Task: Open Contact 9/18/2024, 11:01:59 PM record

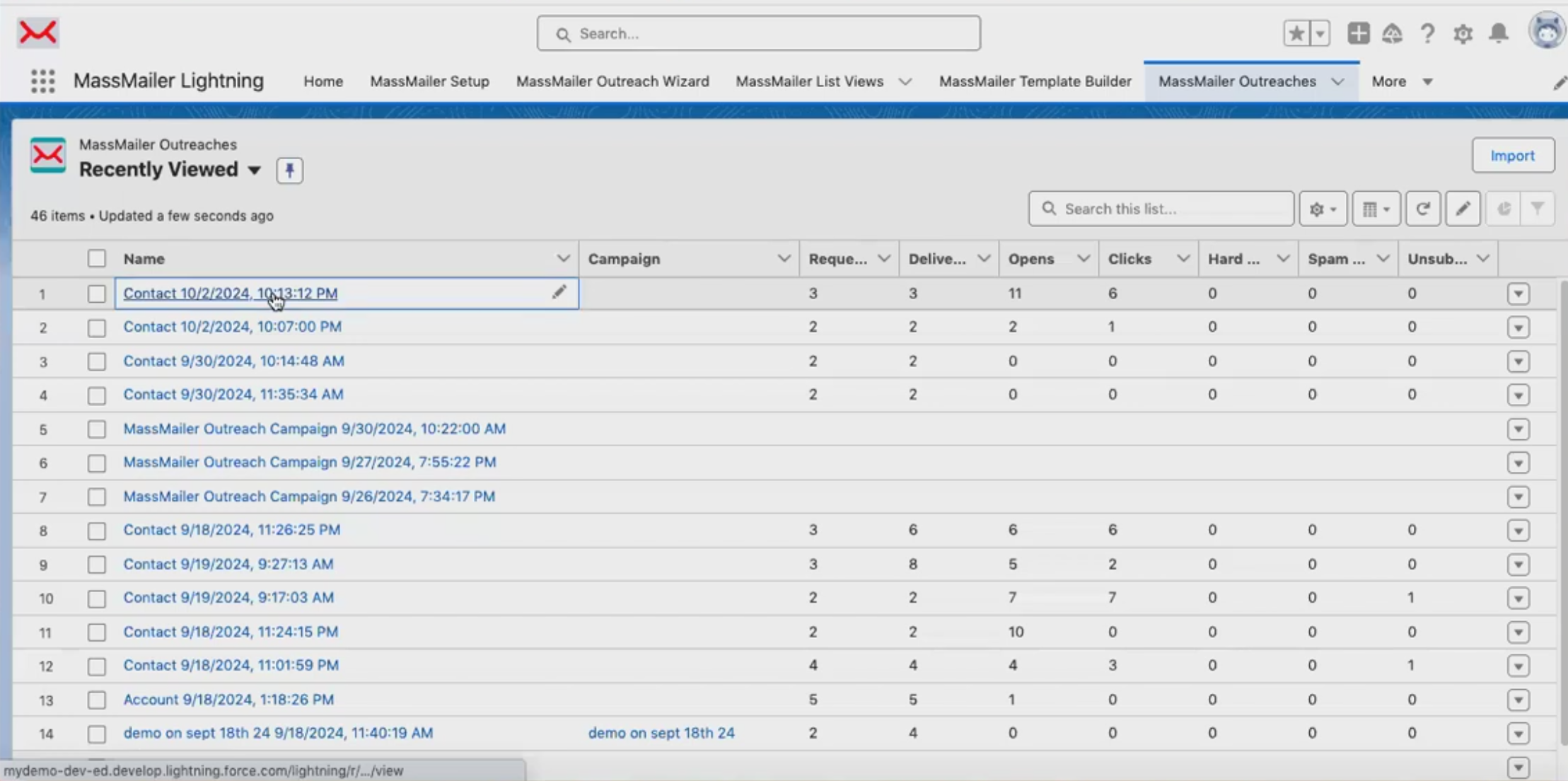Action: (231, 665)
